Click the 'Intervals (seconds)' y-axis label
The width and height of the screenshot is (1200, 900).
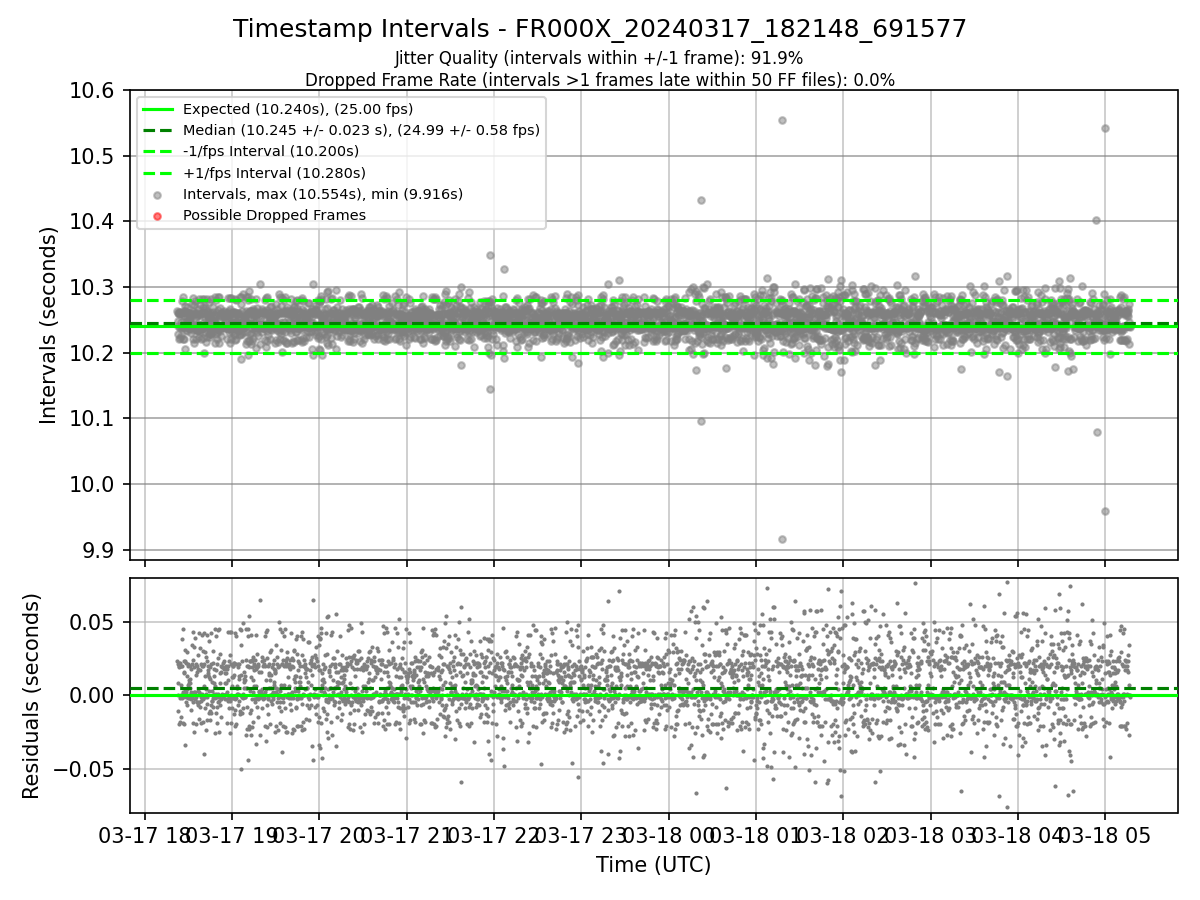tap(49, 325)
